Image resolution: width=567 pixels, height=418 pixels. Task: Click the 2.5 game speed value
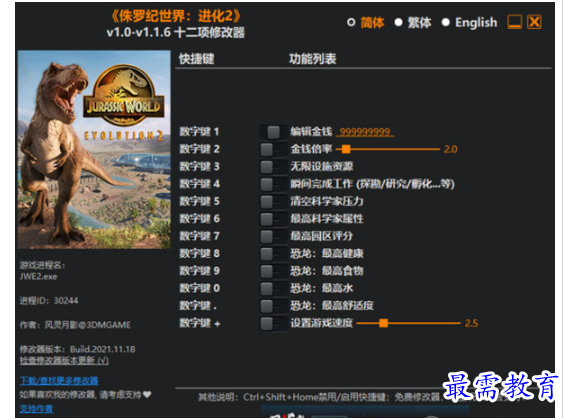click(x=471, y=323)
